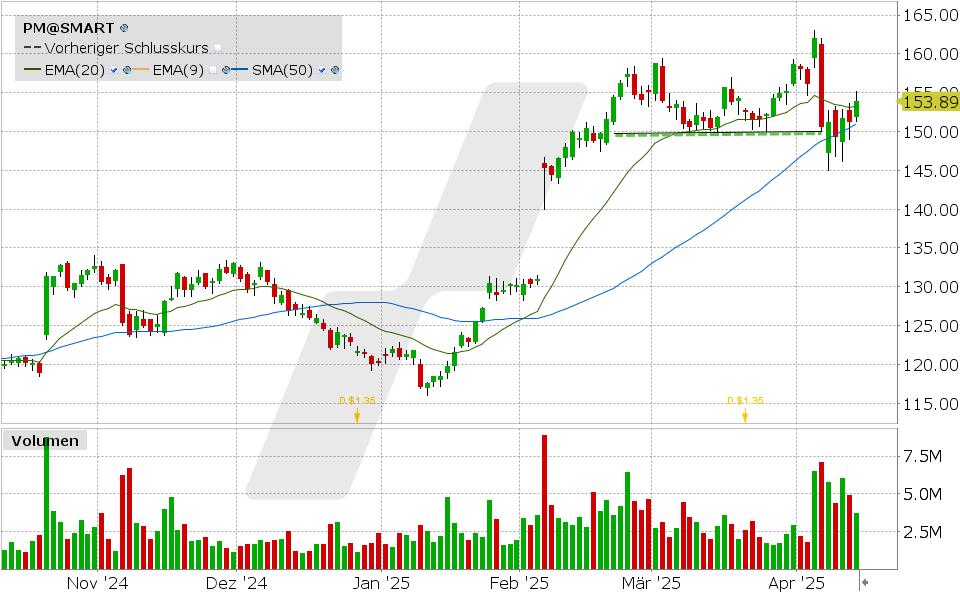Click the 135.00 price axis label
The width and height of the screenshot is (960, 600).
click(931, 248)
